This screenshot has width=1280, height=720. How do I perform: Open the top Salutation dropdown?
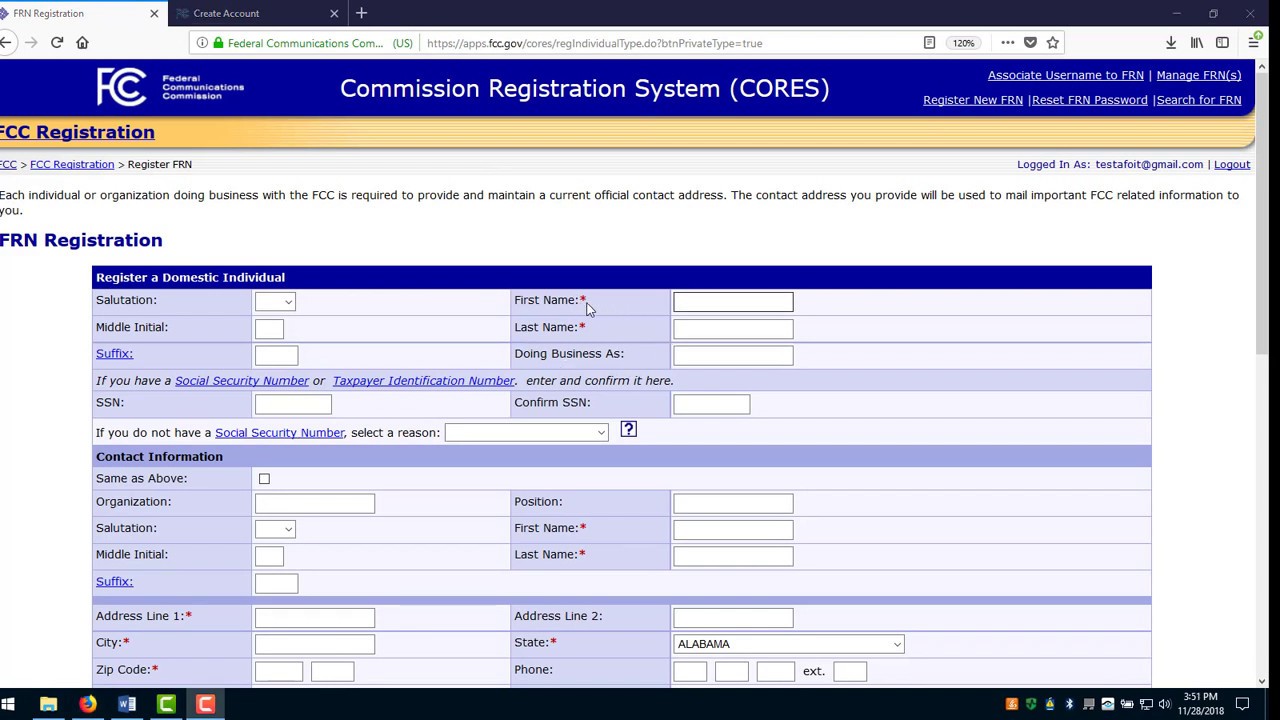click(275, 301)
